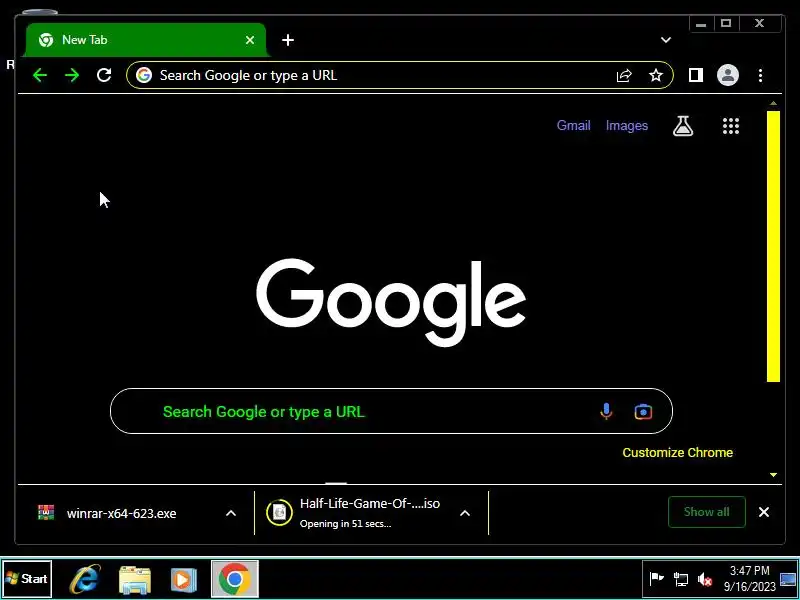This screenshot has width=800, height=600.
Task: Open Action Center flag in tray
Action: point(656,579)
